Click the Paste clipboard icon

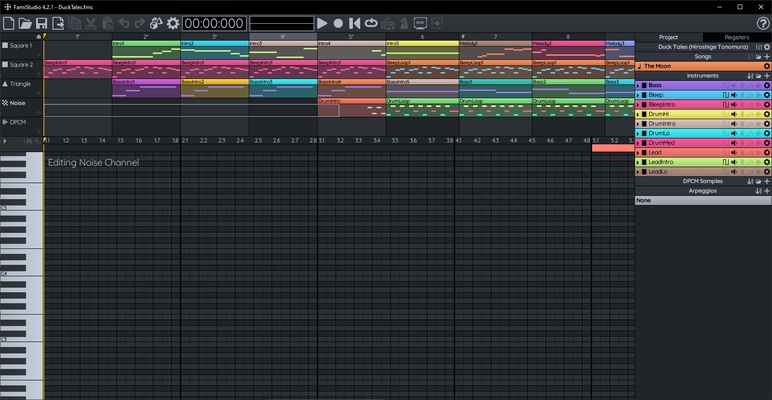coord(107,23)
